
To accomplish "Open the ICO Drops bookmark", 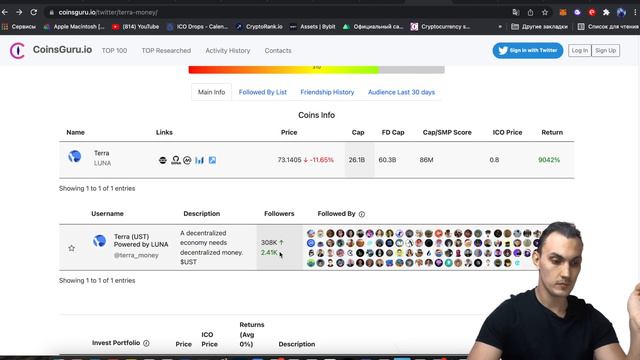I will [198, 27].
